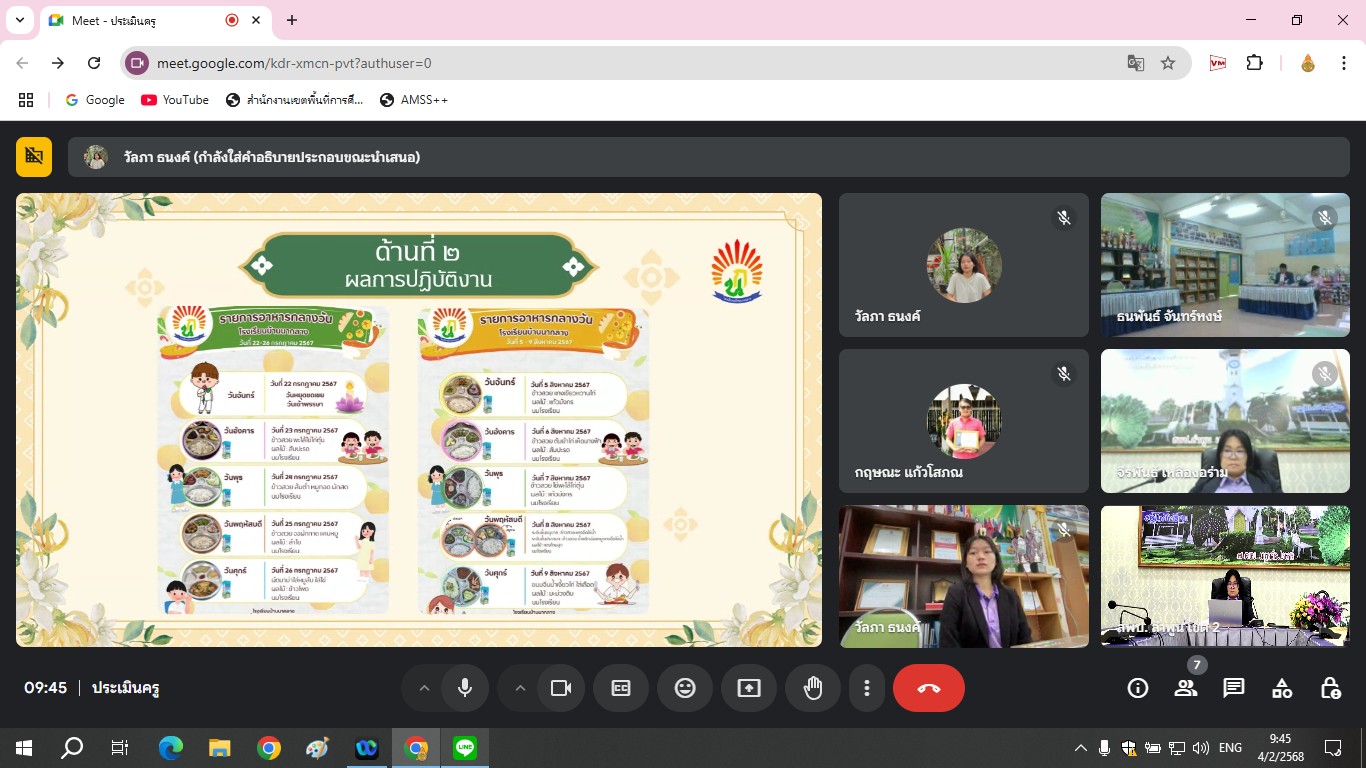This screenshot has width=1366, height=768.
Task: Click the red leave call button
Action: 928,688
